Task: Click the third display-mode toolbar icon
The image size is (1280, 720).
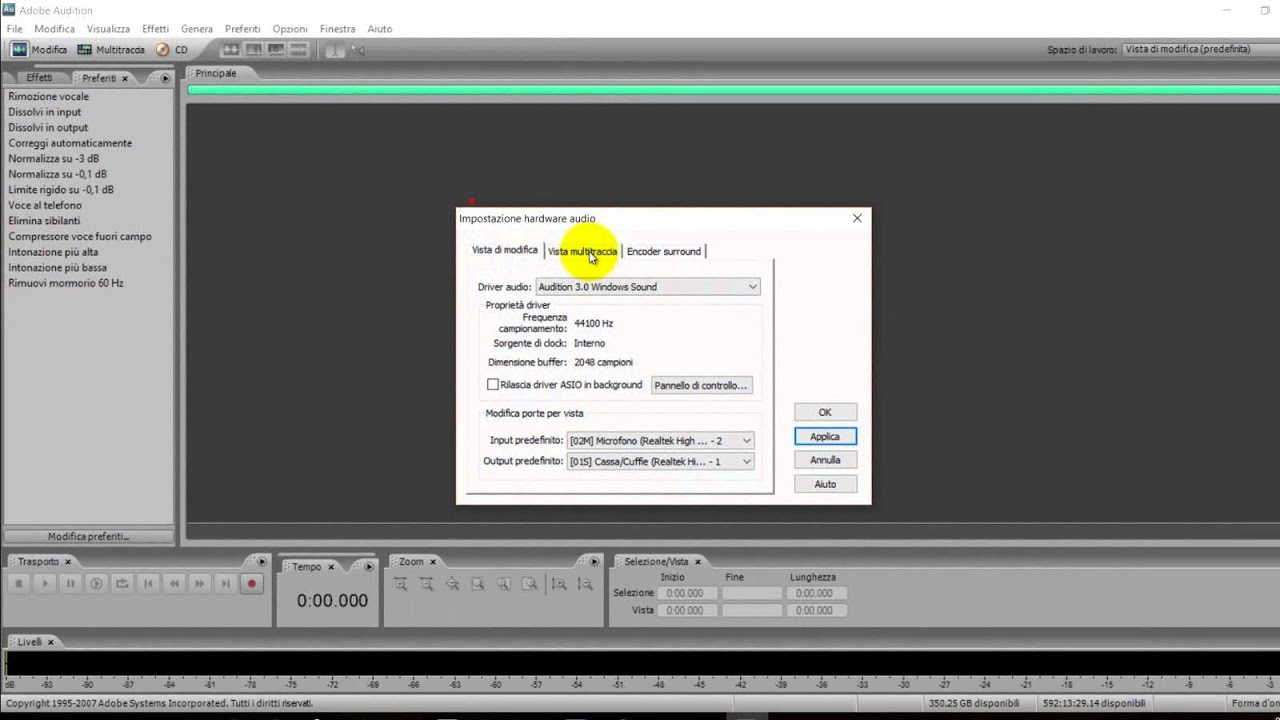Action: (x=276, y=49)
